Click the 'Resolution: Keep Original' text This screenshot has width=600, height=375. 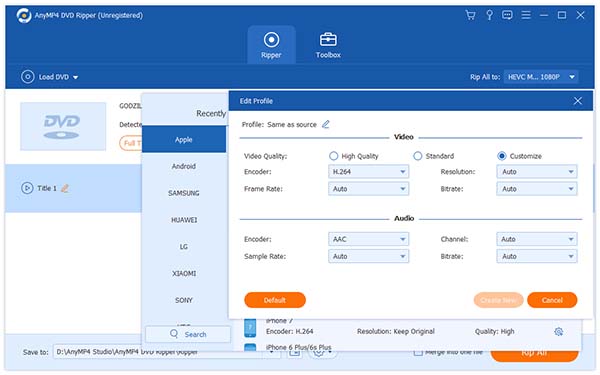[396, 331]
